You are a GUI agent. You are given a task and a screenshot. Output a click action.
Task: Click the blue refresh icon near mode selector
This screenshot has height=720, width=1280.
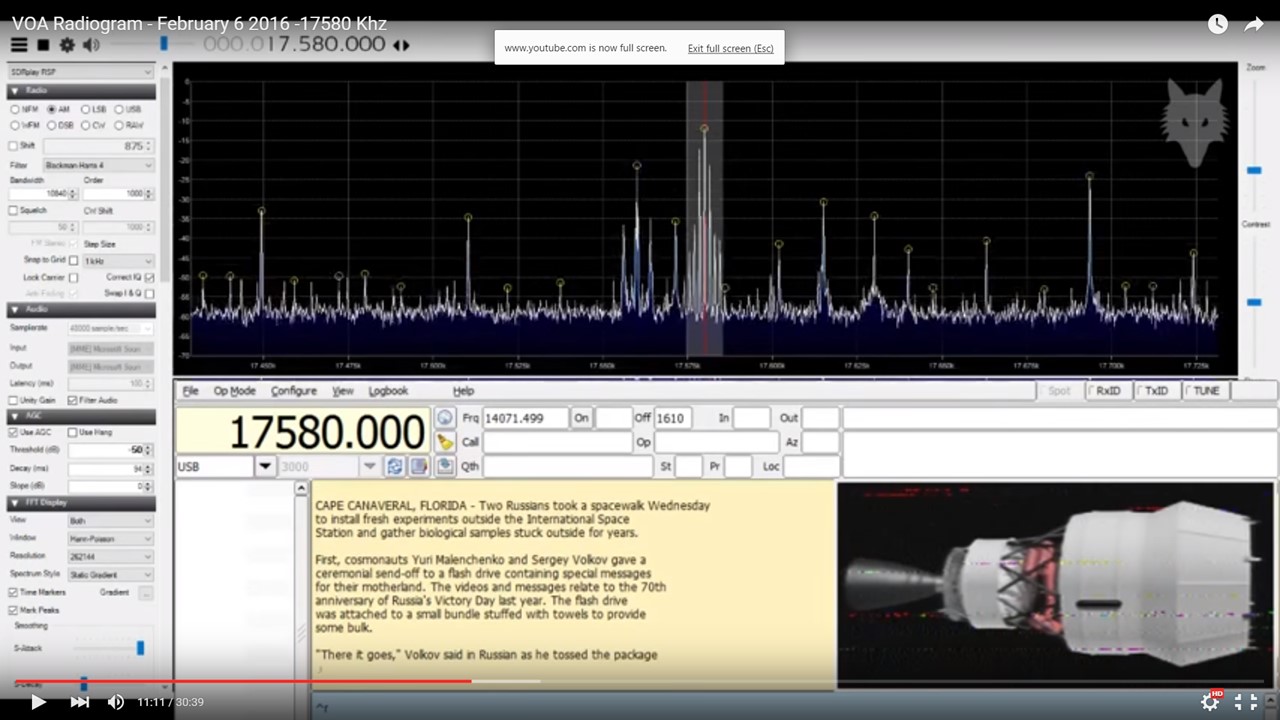(395, 466)
